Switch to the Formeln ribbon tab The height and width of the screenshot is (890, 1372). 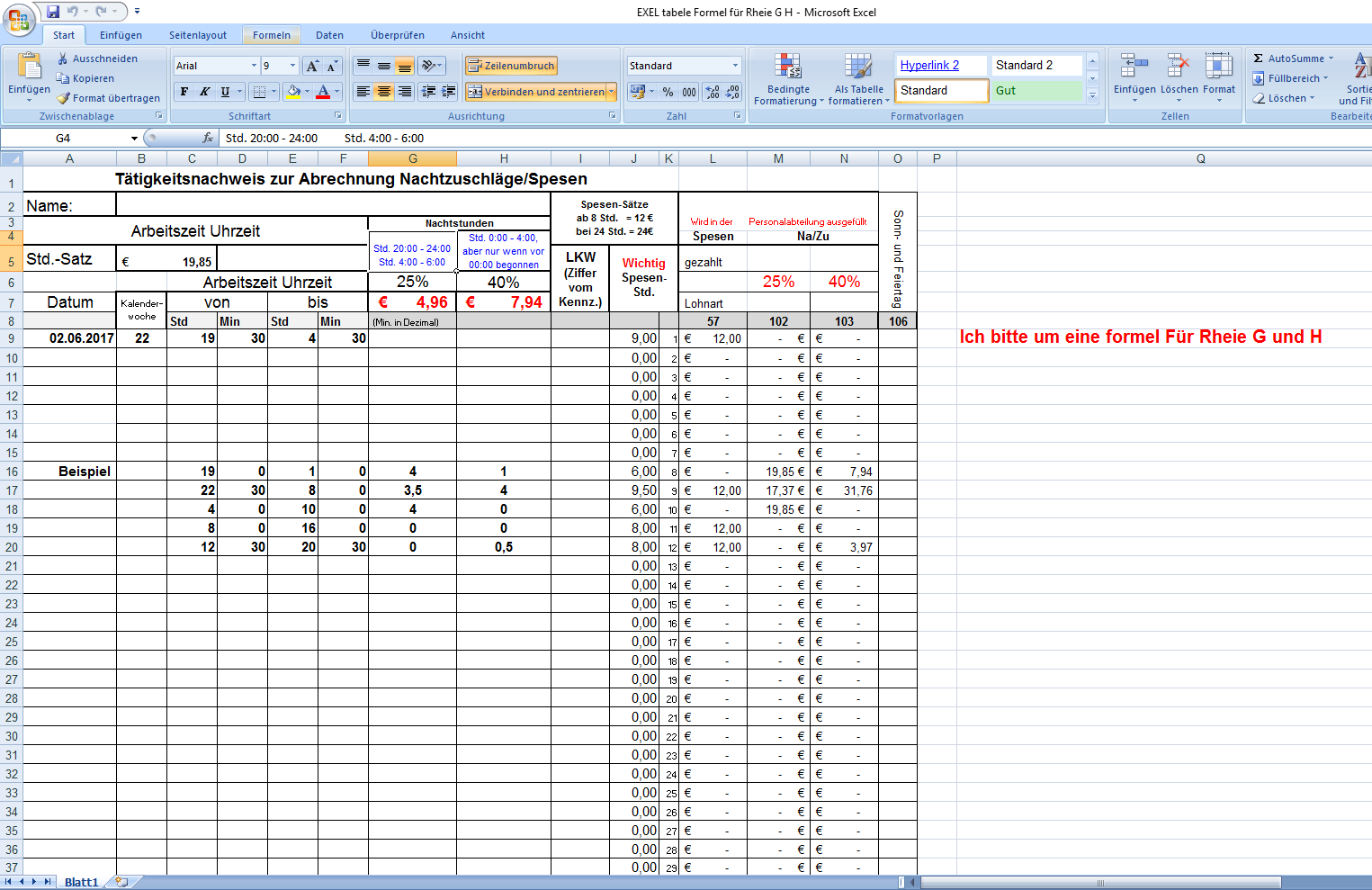coord(272,35)
